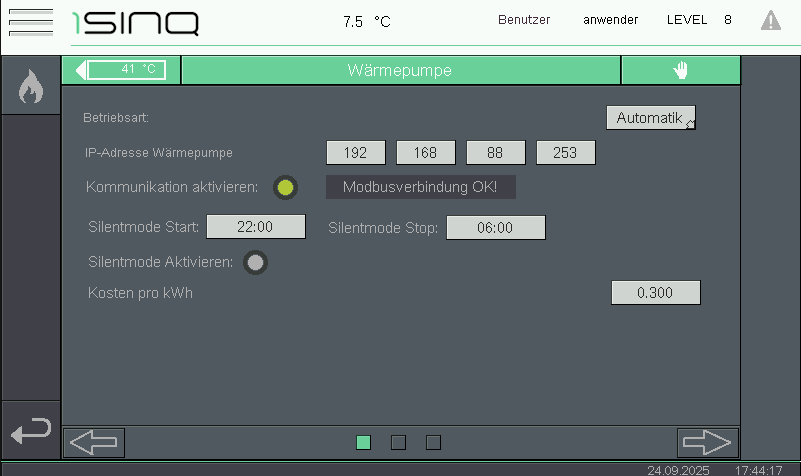Screen dimensions: 801x476
Task: Select the first page indicator square
Action: (363, 442)
